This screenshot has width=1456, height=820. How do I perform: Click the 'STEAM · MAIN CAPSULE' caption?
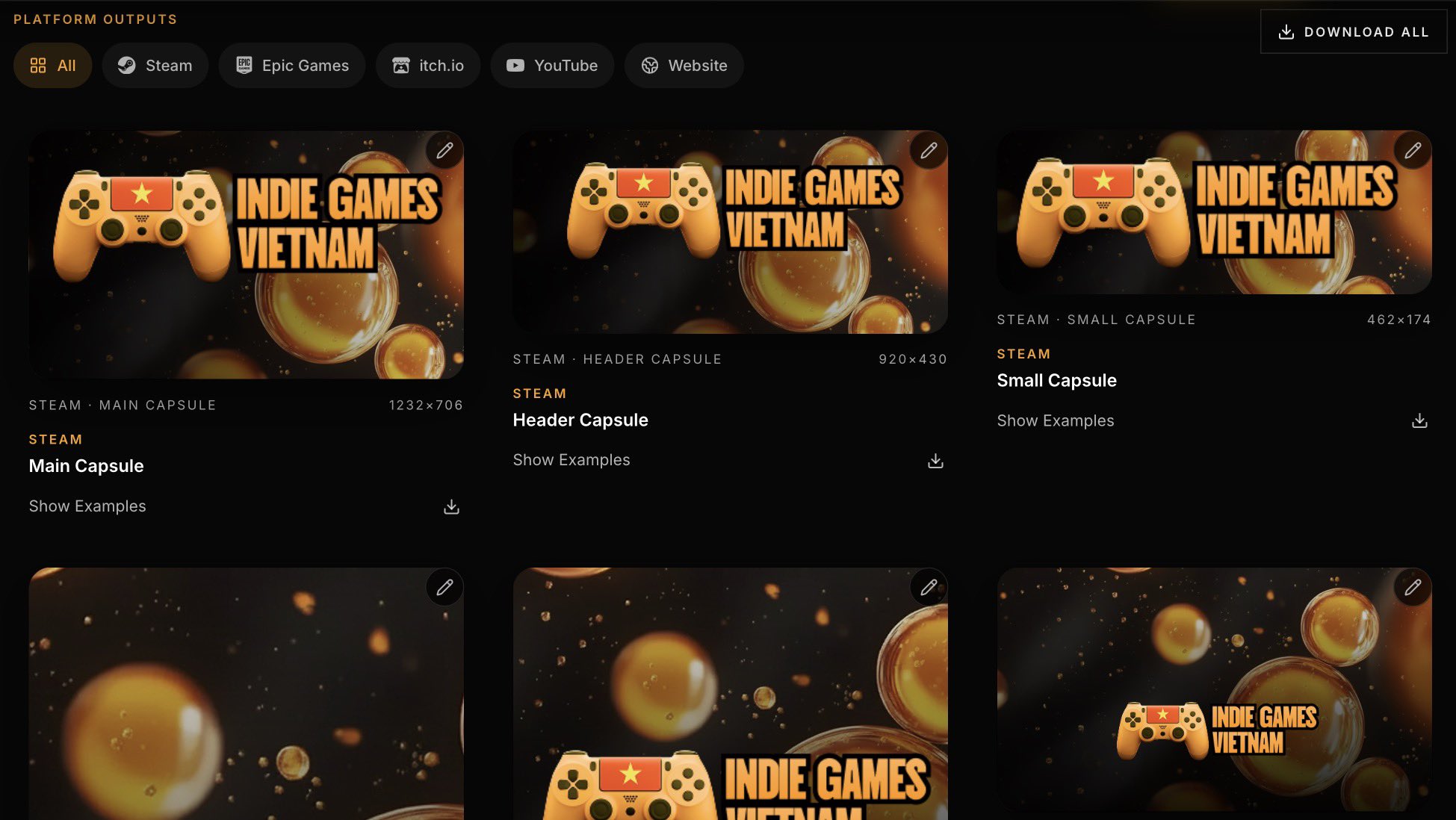click(123, 405)
